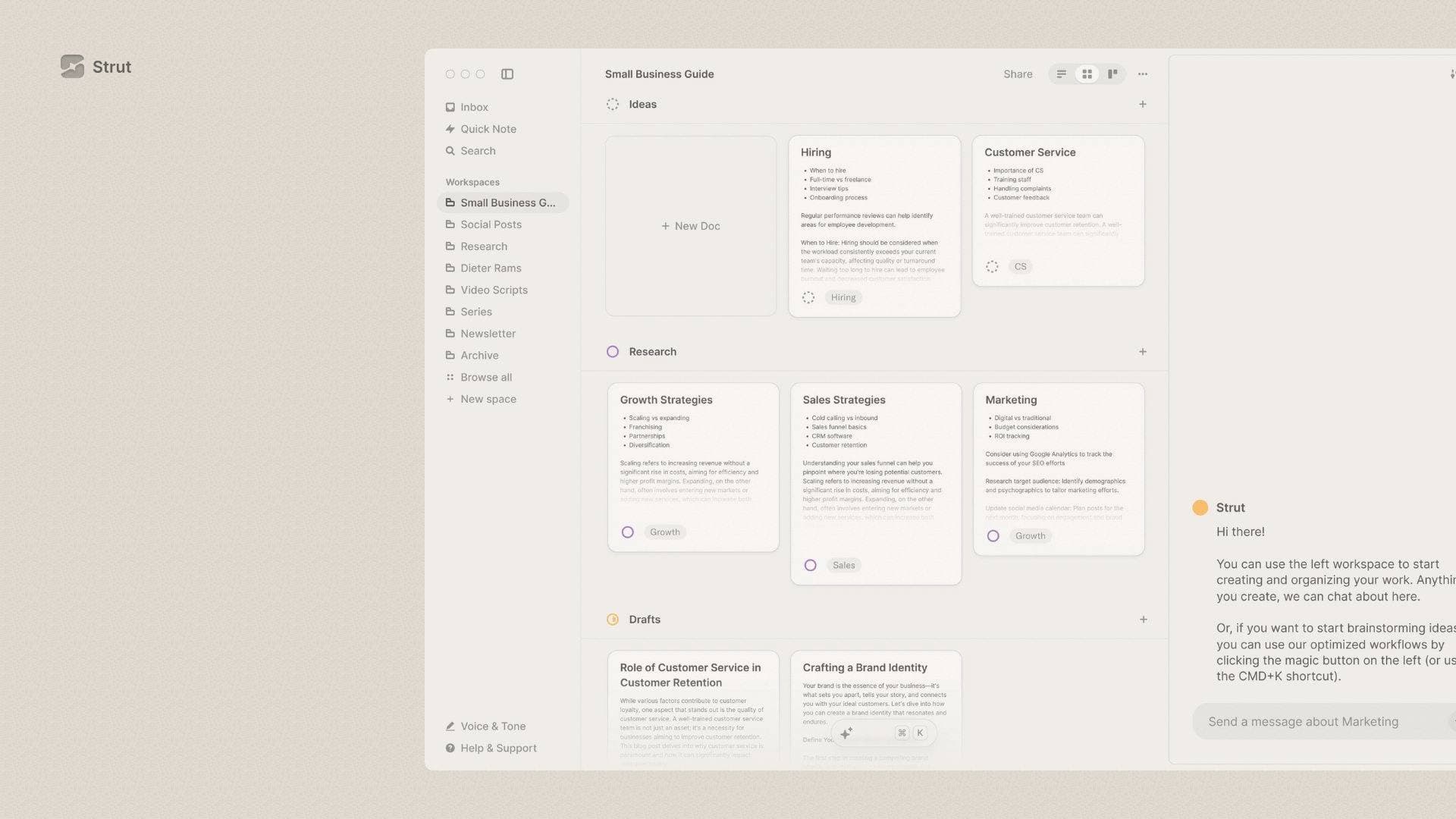Open the ellipsis options menu in the toolbar
This screenshot has width=1456, height=819.
[1142, 74]
